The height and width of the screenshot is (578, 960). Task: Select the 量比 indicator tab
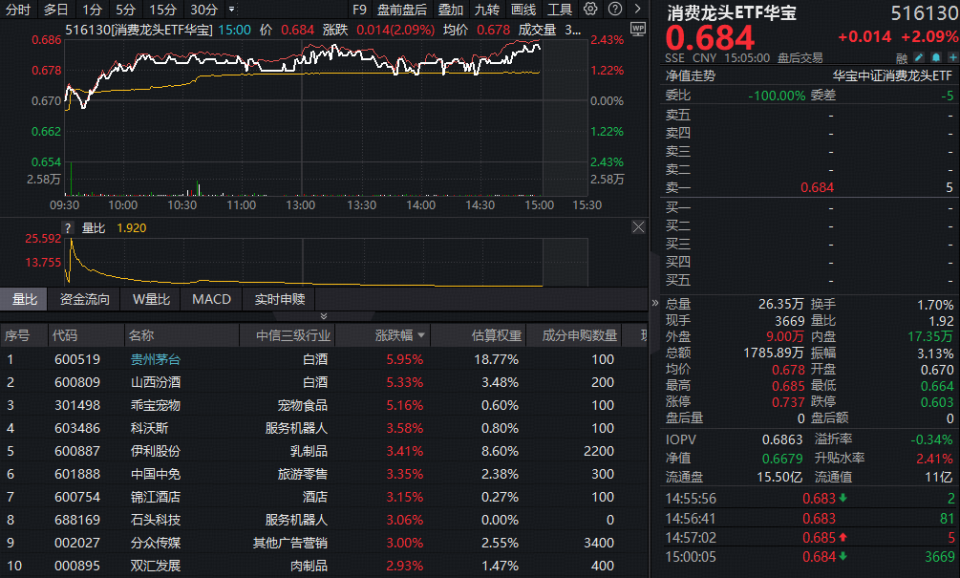(x=24, y=299)
